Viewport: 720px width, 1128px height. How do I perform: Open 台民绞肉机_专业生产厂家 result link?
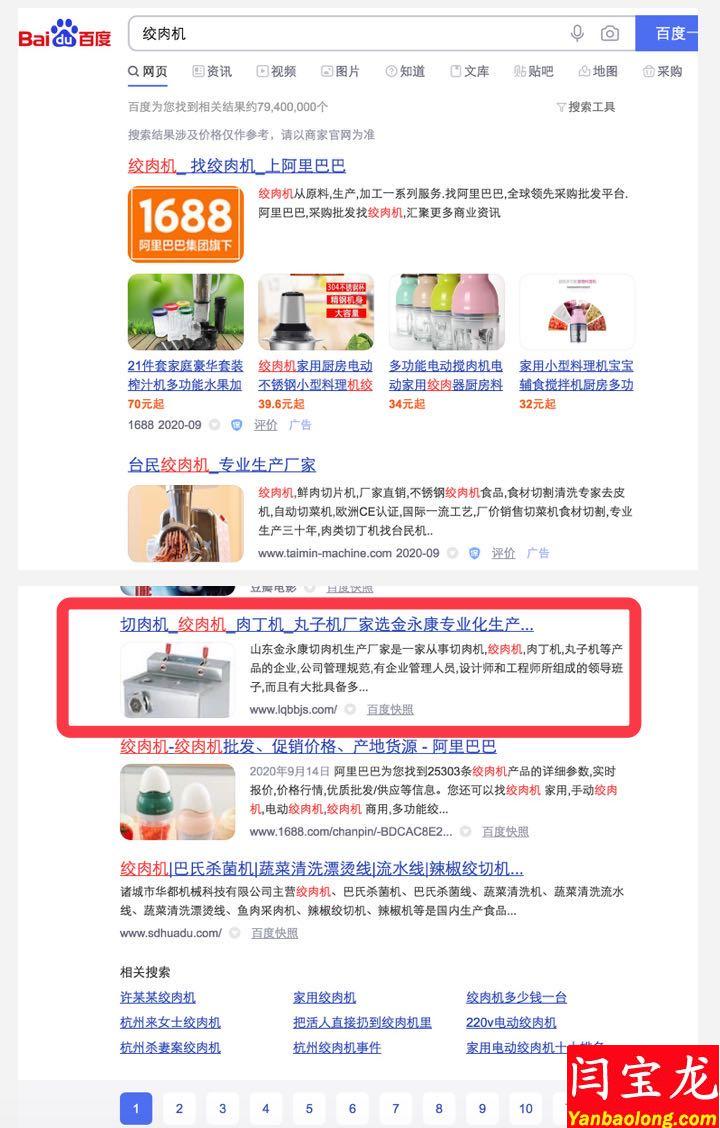[x=222, y=465]
